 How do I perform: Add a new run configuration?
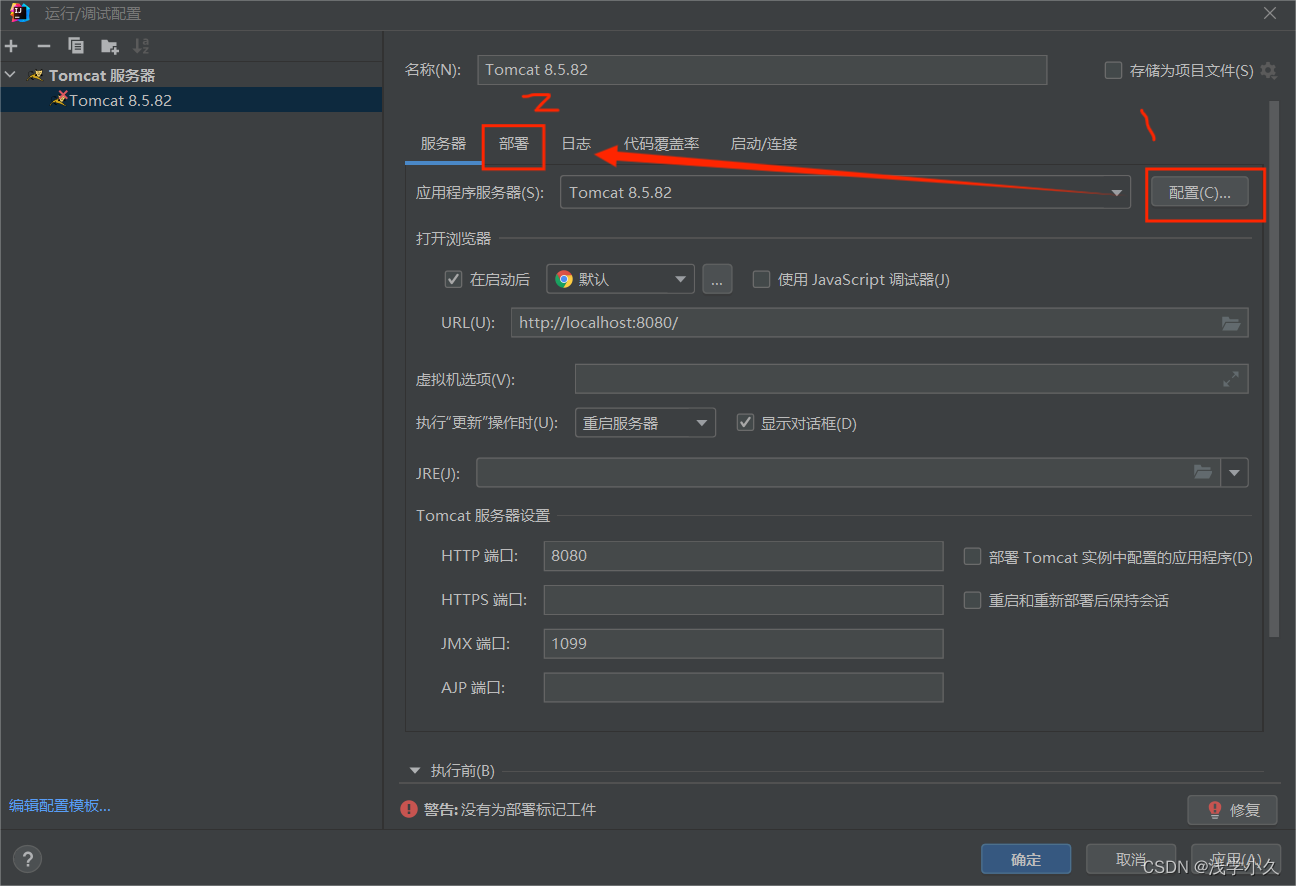pos(12,46)
